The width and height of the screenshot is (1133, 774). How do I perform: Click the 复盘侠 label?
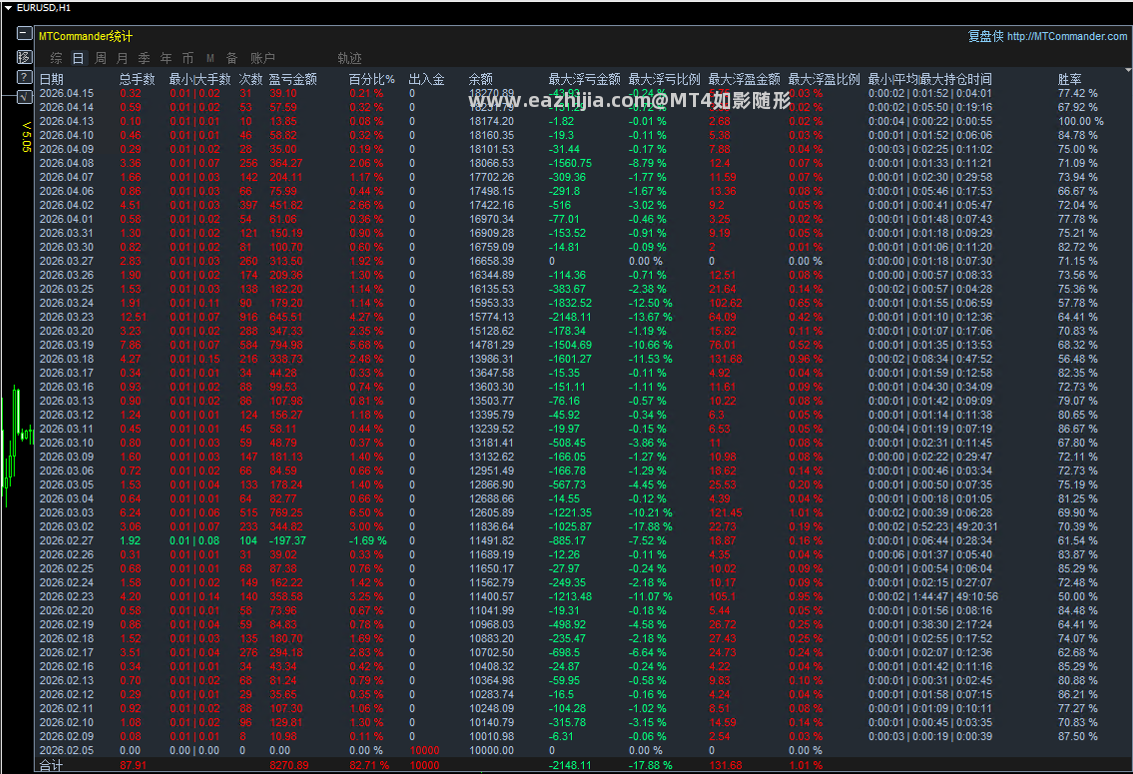(x=986, y=36)
